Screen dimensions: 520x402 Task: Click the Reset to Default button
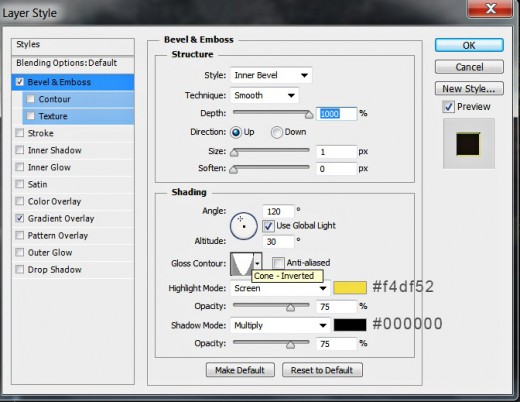pos(322,370)
